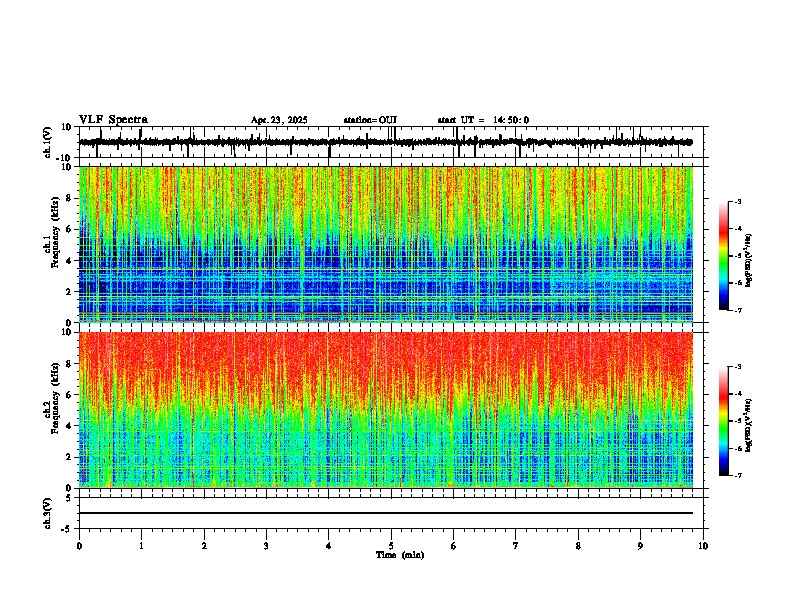Click inside the ch.2 spectrogram plot
This screenshot has width=792, height=612.
point(386,410)
